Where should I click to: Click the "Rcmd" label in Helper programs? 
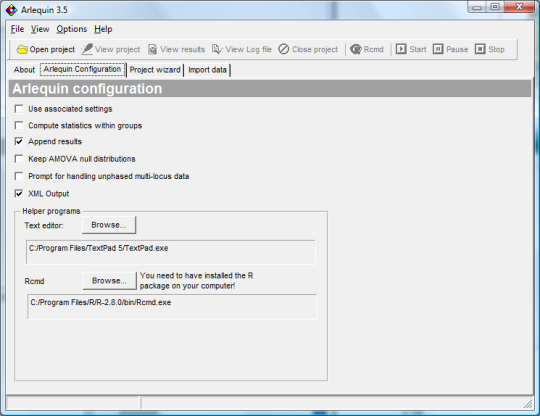[34, 281]
